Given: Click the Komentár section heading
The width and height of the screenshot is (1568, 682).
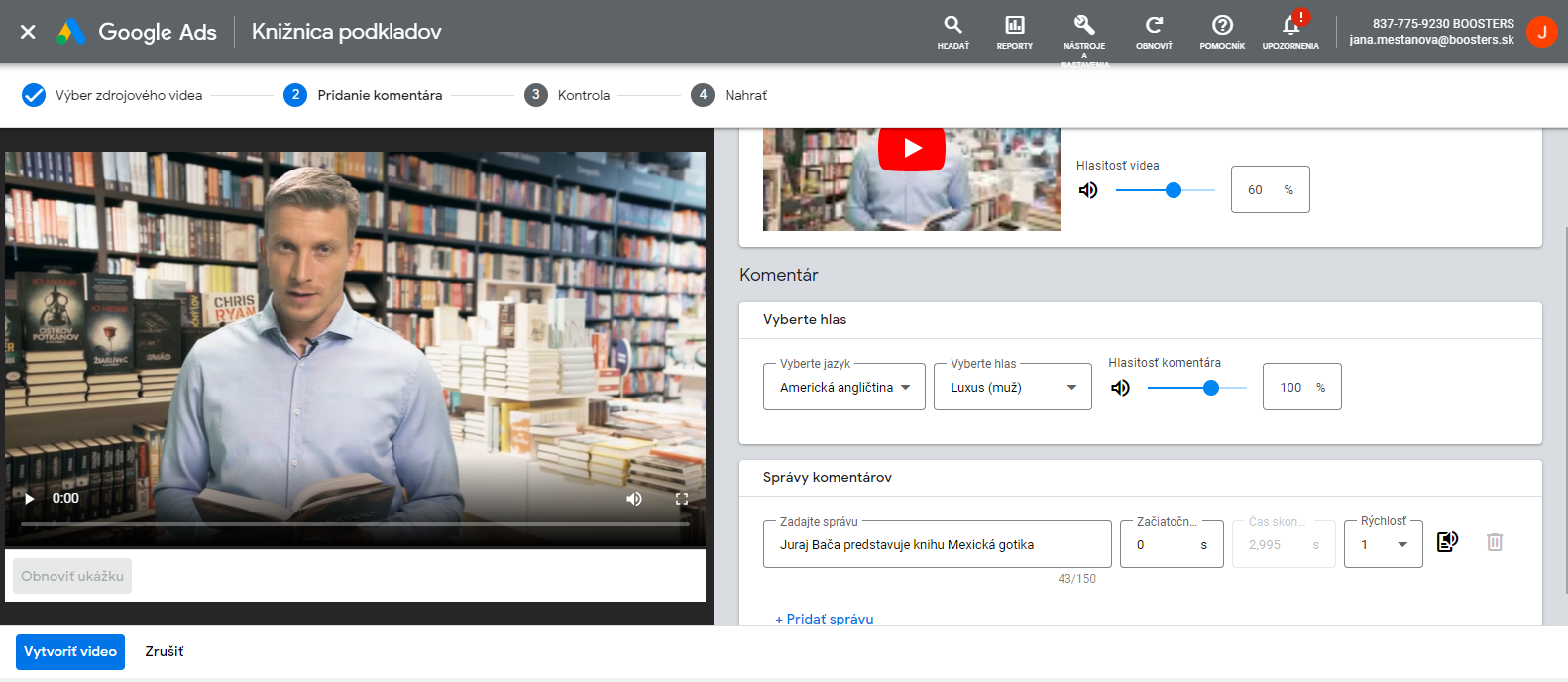Looking at the screenshot, I should (779, 275).
